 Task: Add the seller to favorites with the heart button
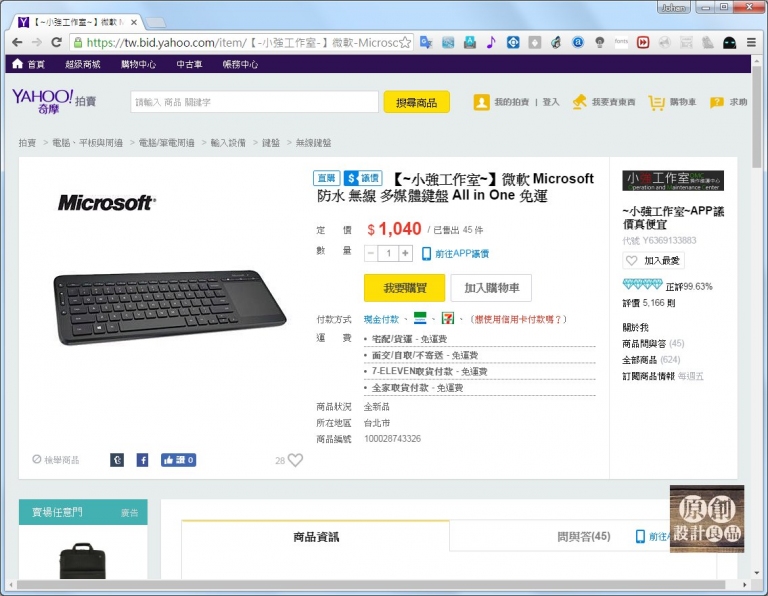(653, 261)
